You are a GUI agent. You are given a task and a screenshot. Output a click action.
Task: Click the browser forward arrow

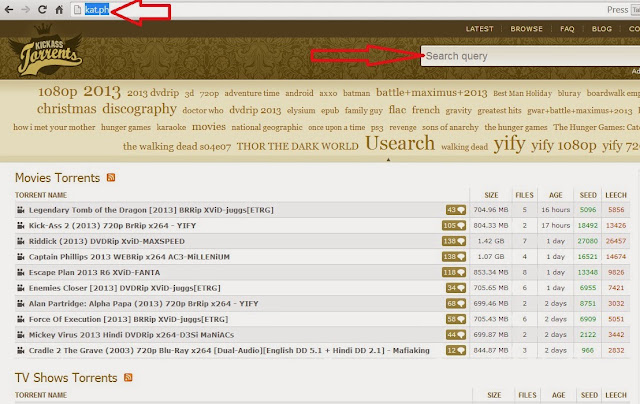coord(25,9)
